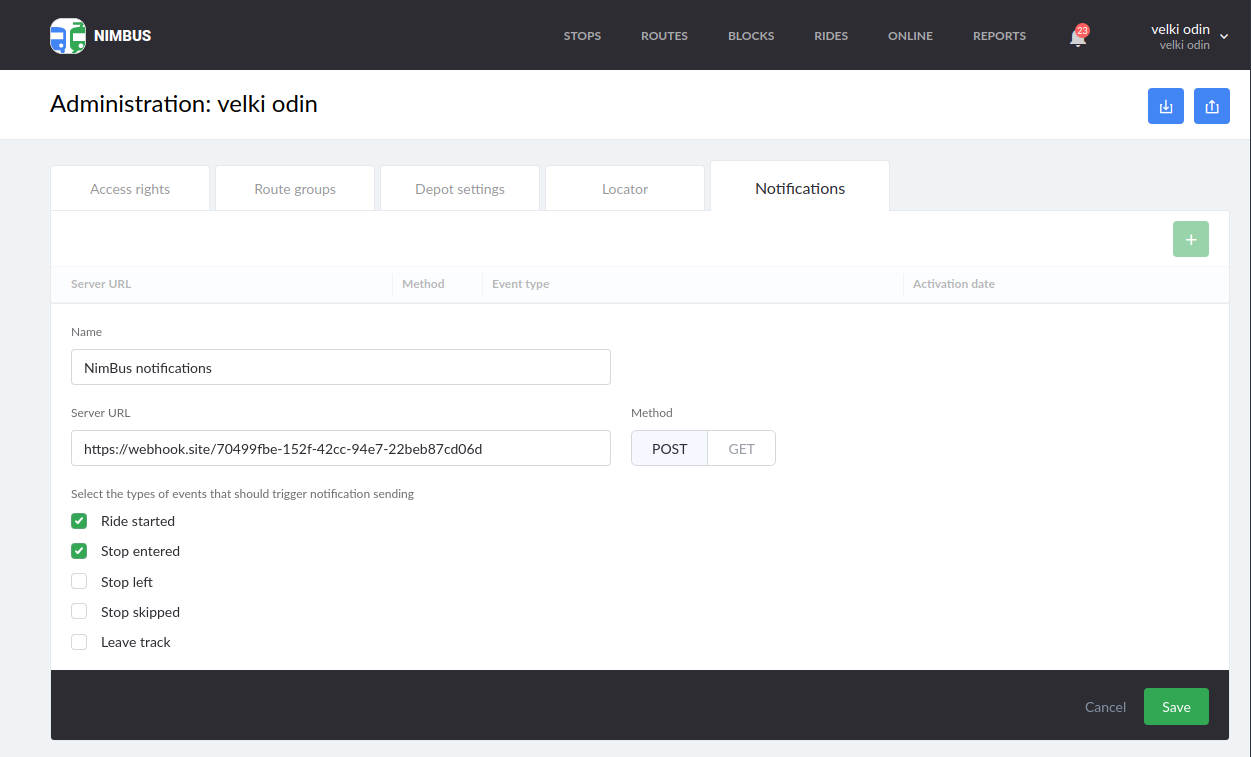Click the Cancel link
1251x757 pixels.
(x=1104, y=706)
